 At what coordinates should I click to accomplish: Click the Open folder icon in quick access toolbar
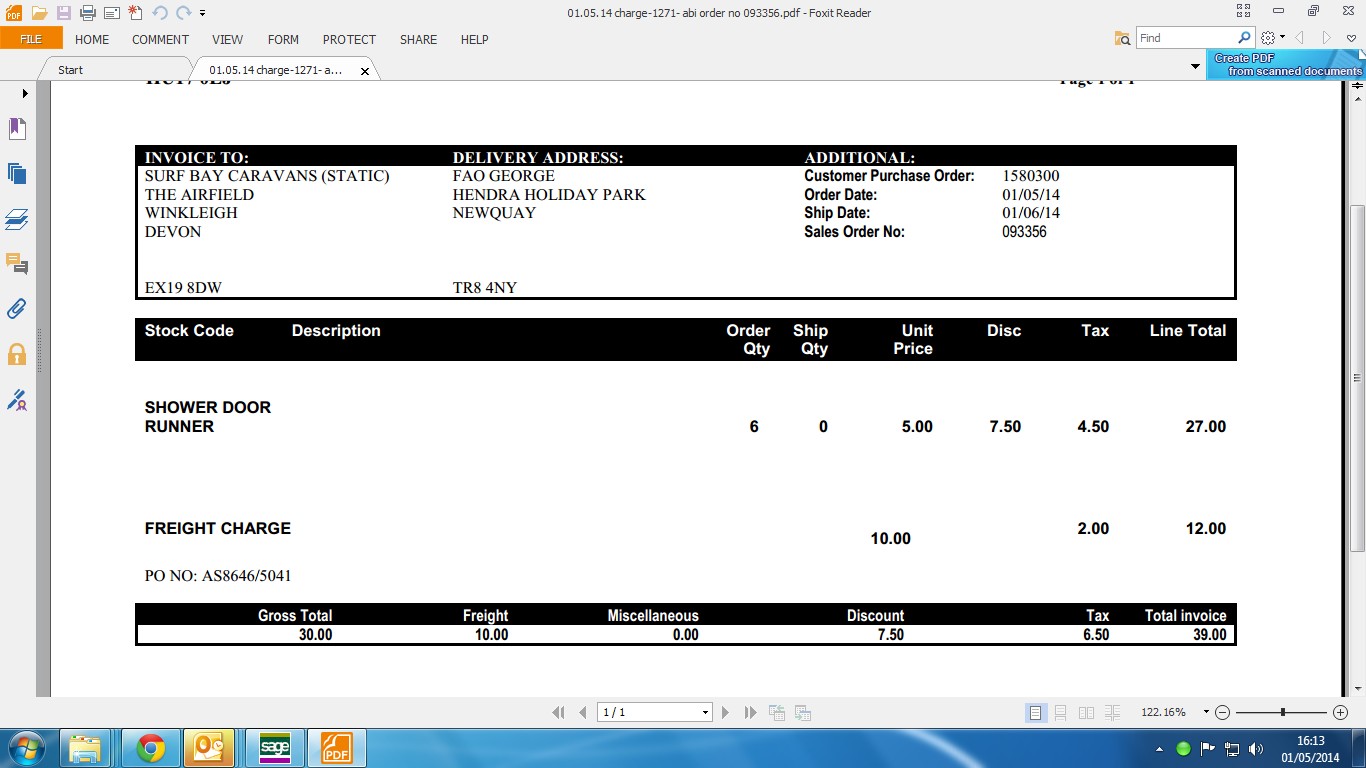(39, 13)
